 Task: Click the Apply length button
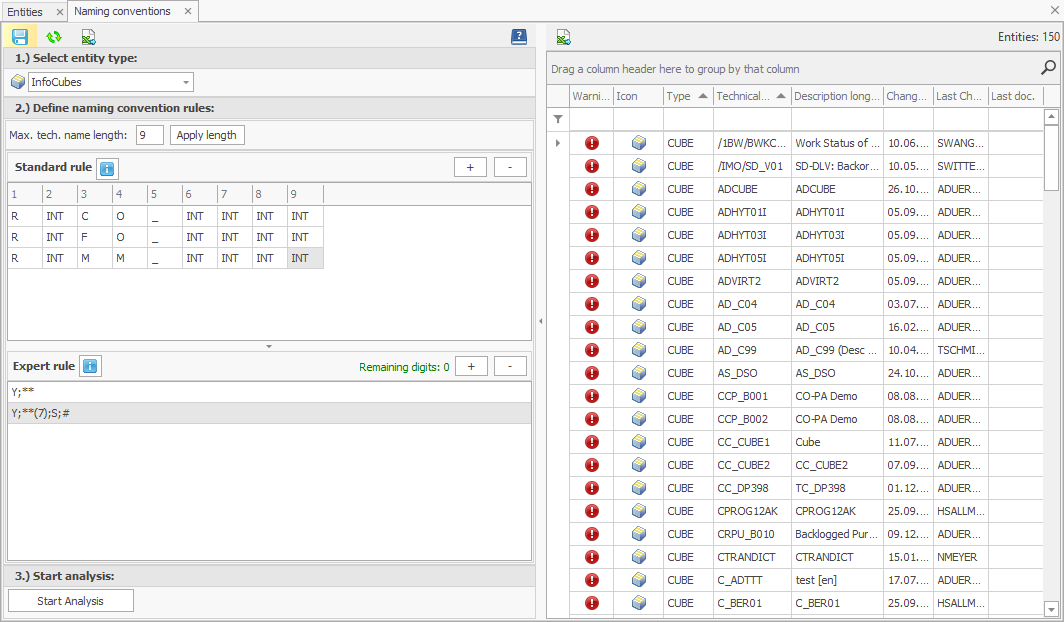(x=207, y=135)
